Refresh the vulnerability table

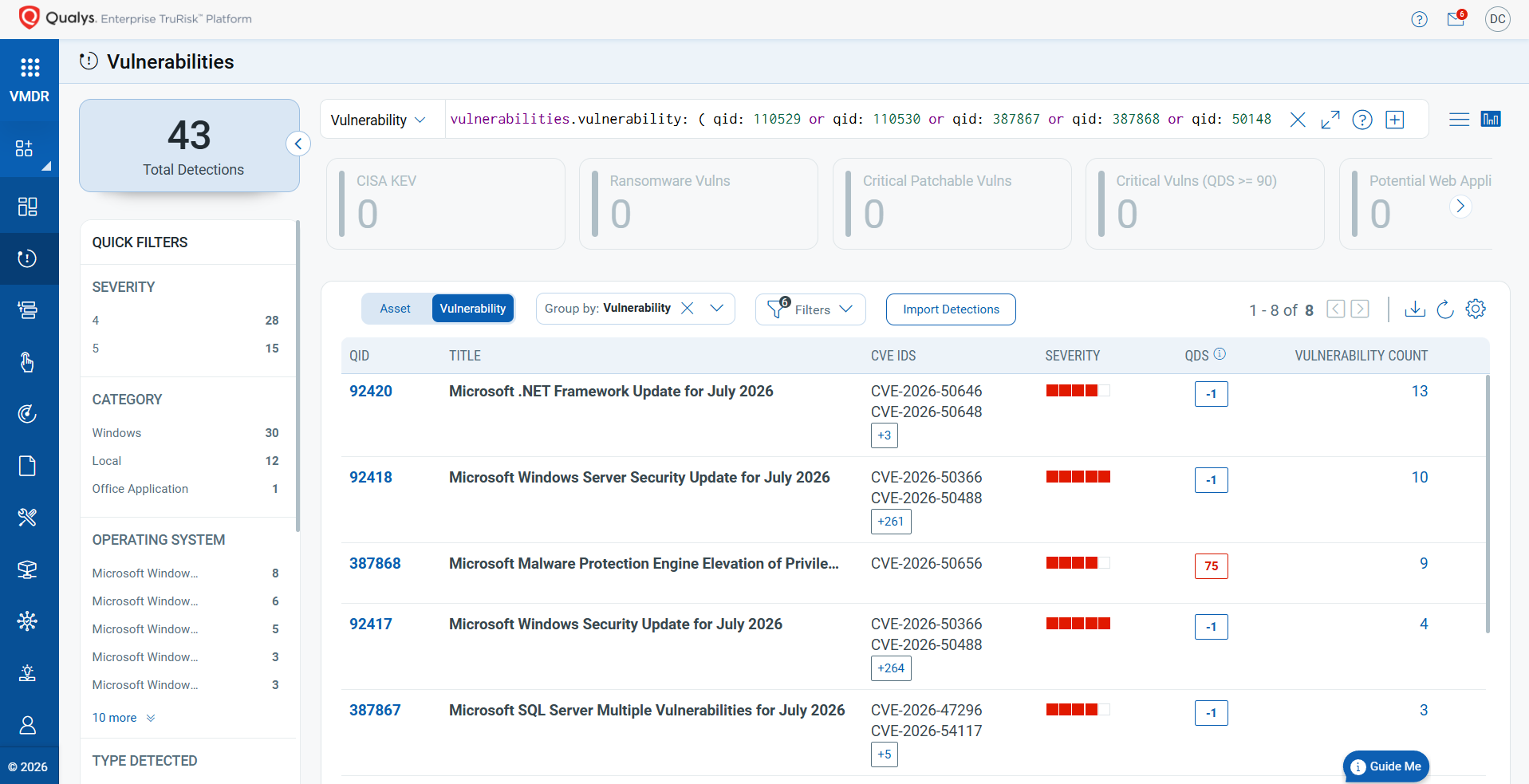1445,309
